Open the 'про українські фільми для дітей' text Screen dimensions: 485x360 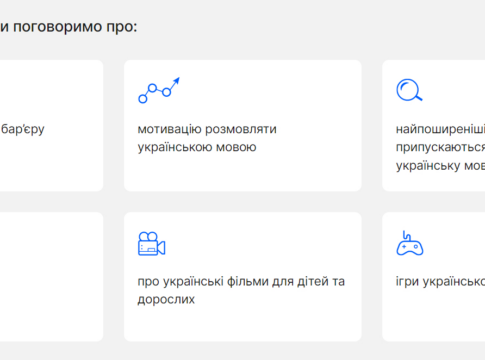pyautogui.click(x=241, y=281)
